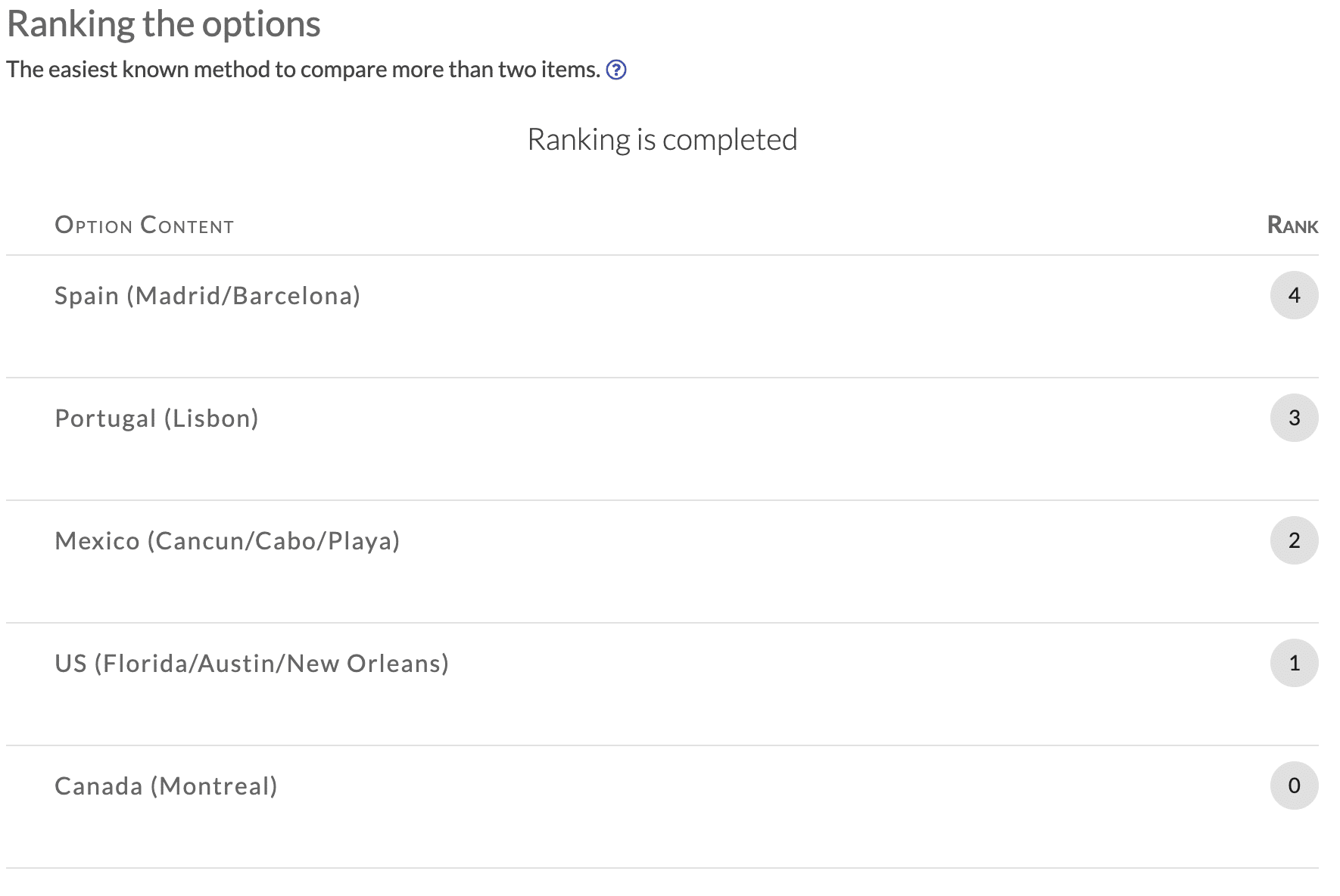The width and height of the screenshot is (1340, 896).
Task: Click rank badge 3 for Portugal
Action: coord(1294,418)
